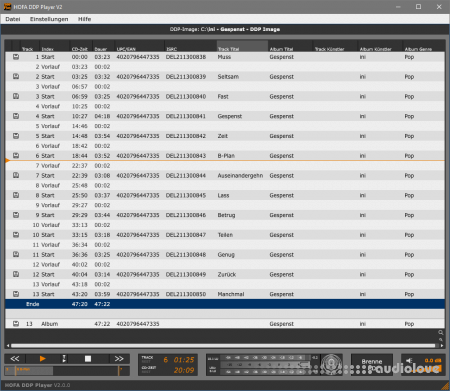Click the 7 Vorlauf row
Image resolution: width=450 pixels, height=391 pixels.
coord(225,166)
